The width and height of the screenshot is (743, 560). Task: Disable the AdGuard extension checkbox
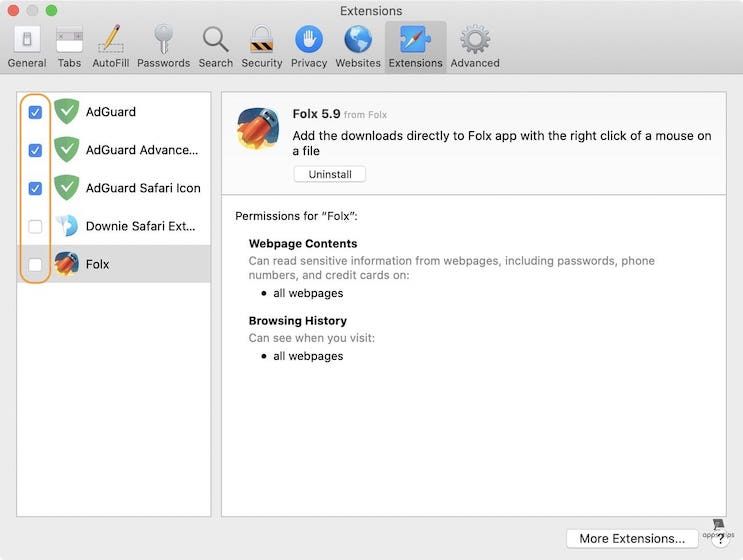click(35, 112)
